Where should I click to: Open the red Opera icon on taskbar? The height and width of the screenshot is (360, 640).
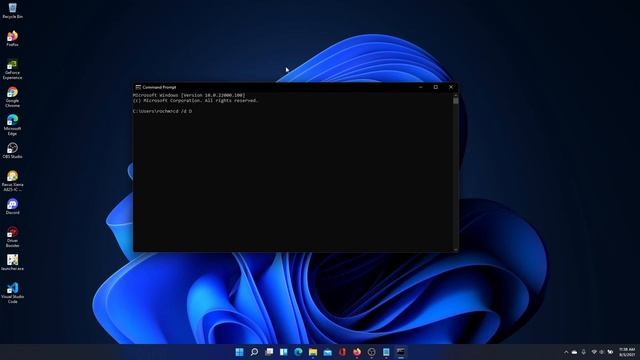point(342,352)
